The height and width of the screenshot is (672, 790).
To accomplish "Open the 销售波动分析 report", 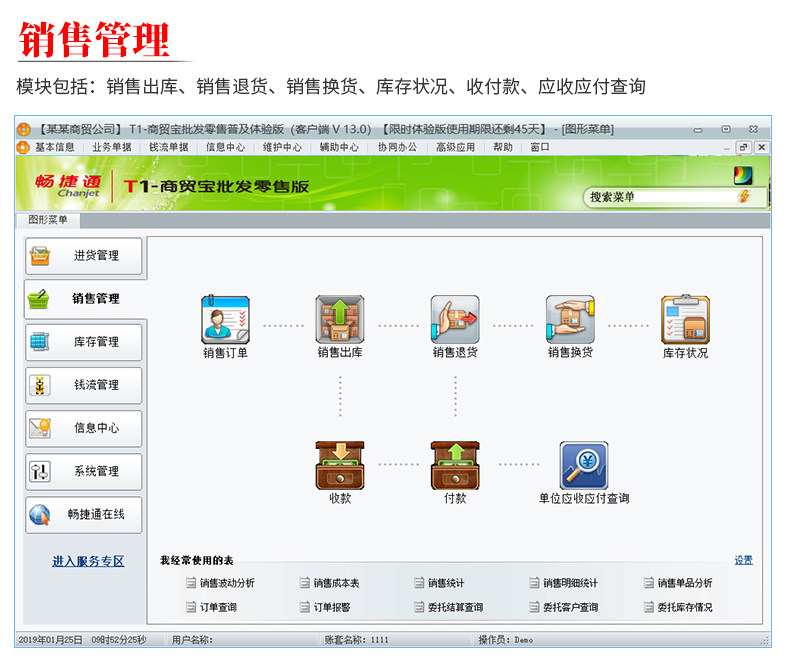I will (x=221, y=583).
